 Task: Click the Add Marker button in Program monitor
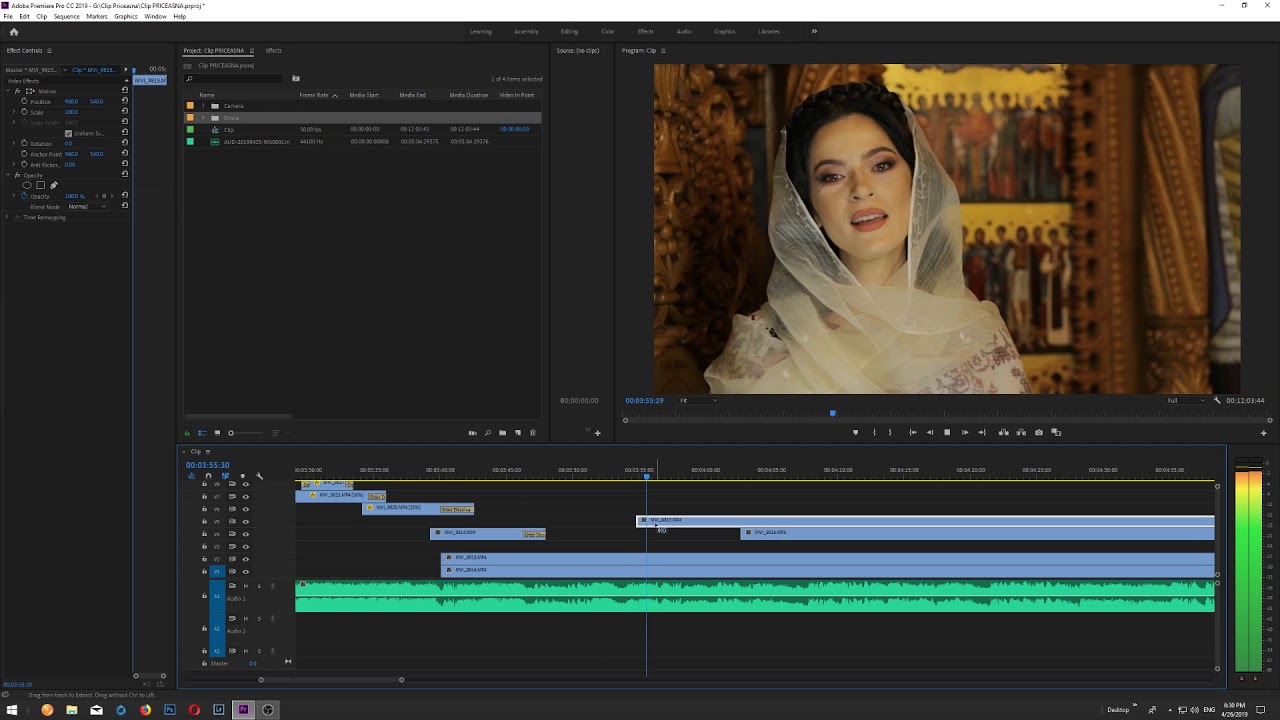coord(856,432)
